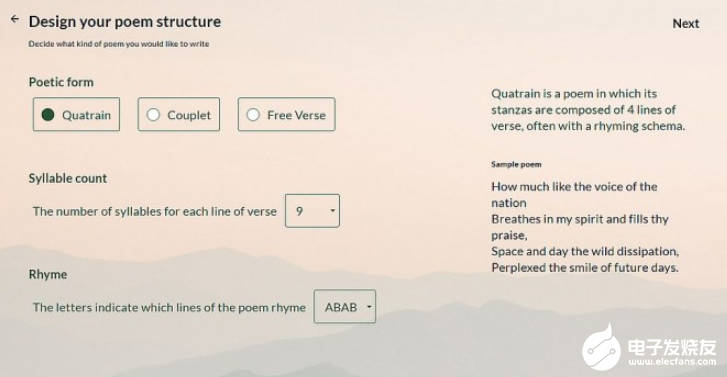727x377 pixels.
Task: Click the empty circle beside Couplet
Action: pos(153,115)
